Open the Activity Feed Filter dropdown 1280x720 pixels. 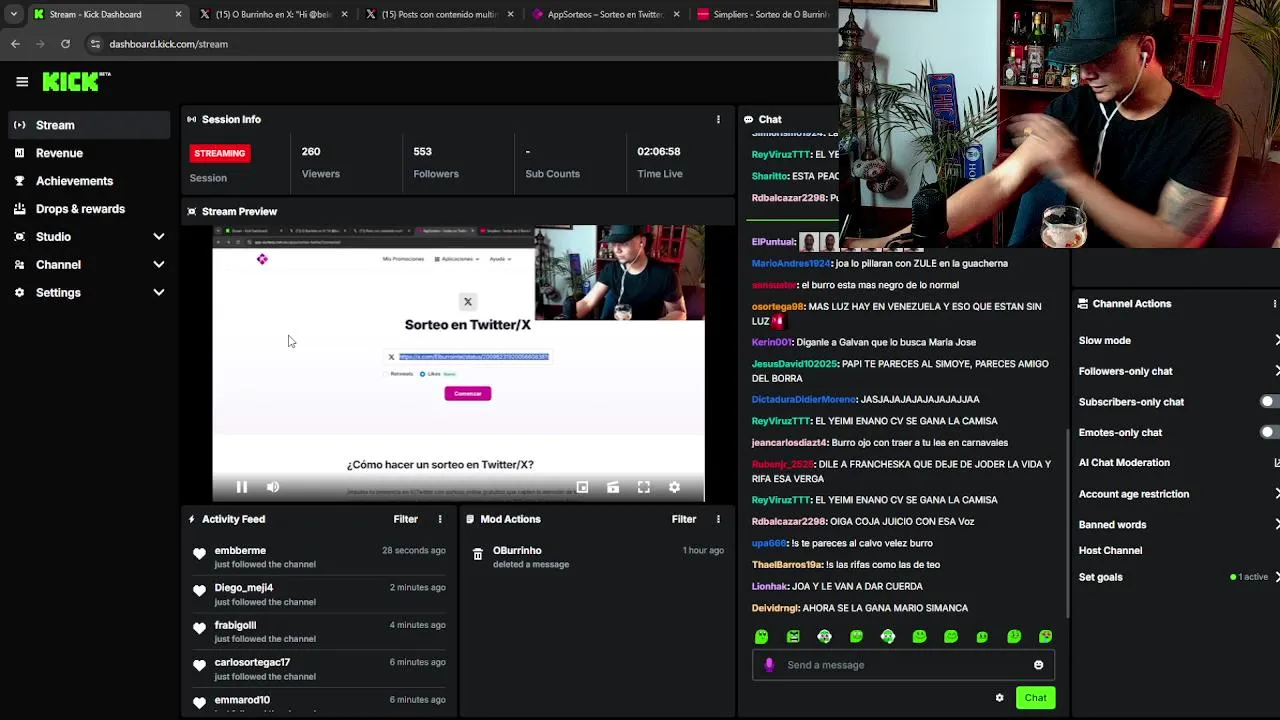(405, 519)
